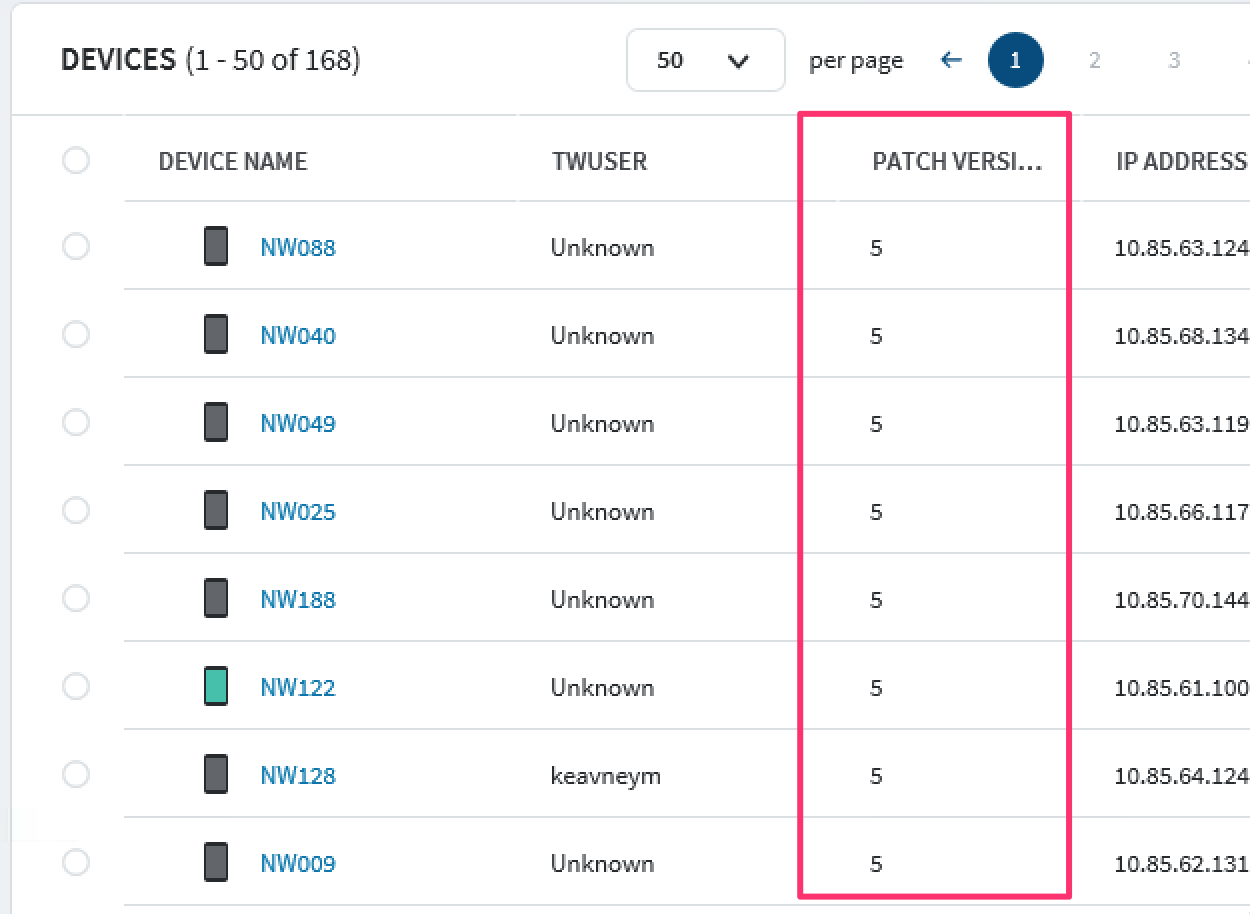This screenshot has height=914, width=1250.
Task: Select the current page 1 button
Action: [x=1015, y=60]
